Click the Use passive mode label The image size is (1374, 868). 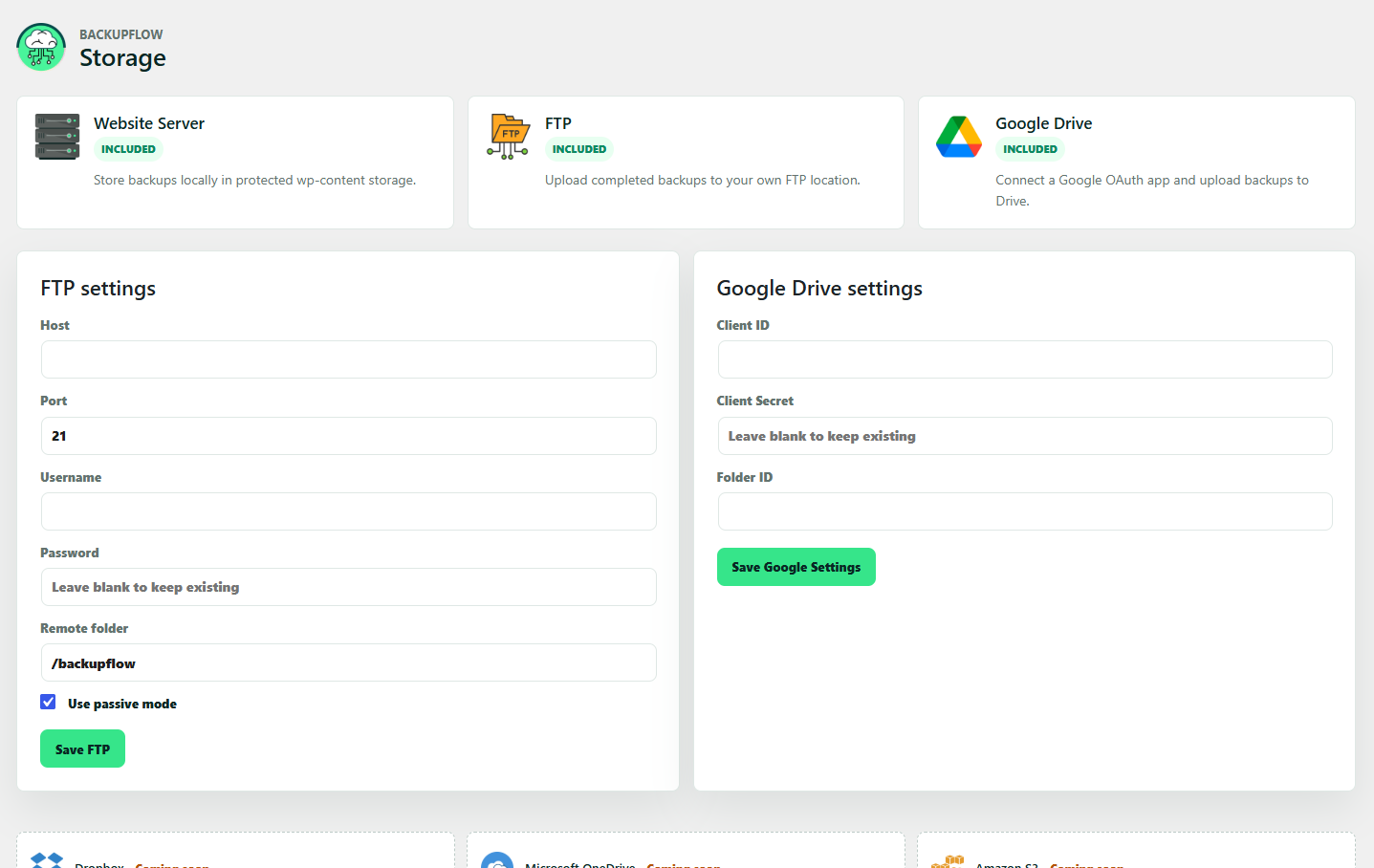(x=122, y=704)
